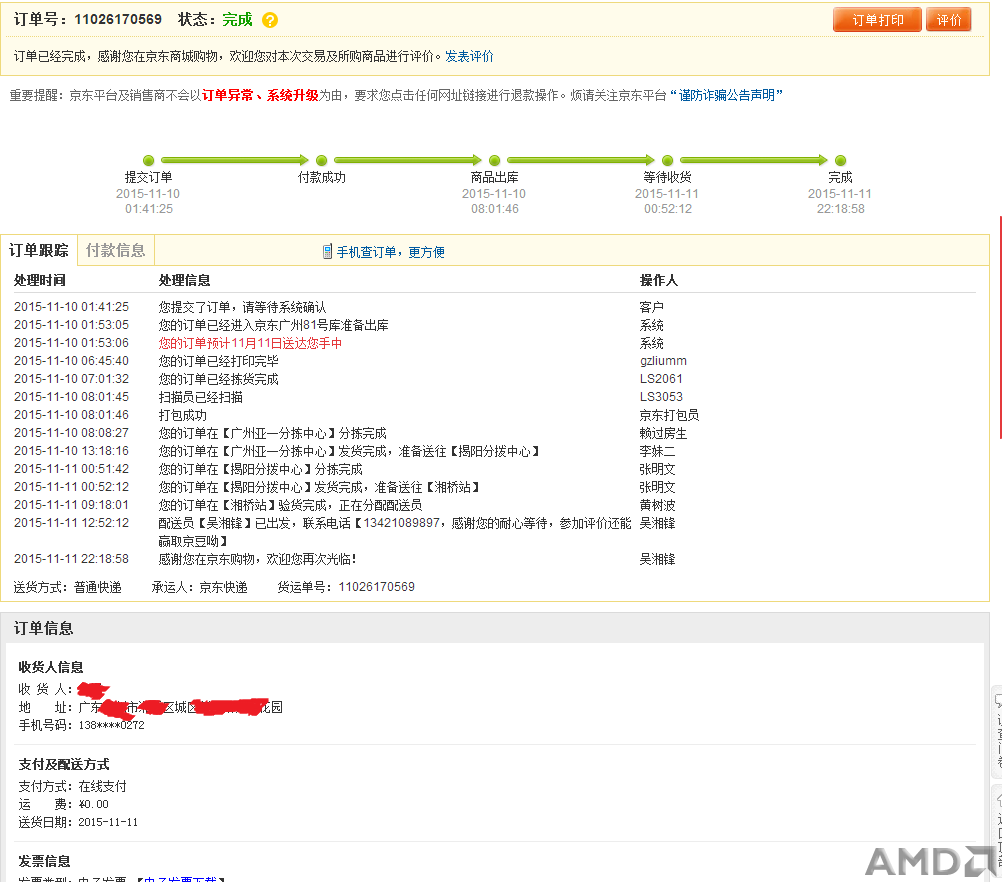Click row 【湘桥站】验货完成，正在分配配送员
Image resolution: width=1002 pixels, height=882 pixels.
coord(290,505)
